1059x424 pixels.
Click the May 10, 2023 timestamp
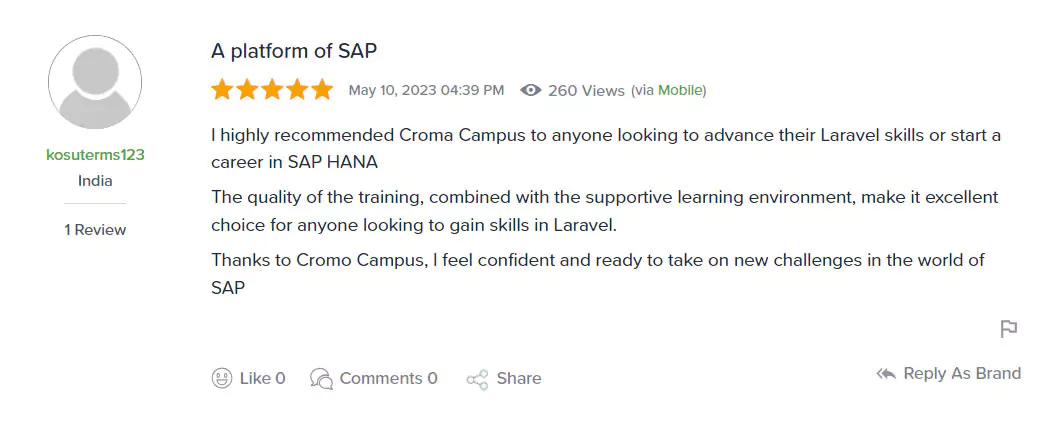(426, 90)
